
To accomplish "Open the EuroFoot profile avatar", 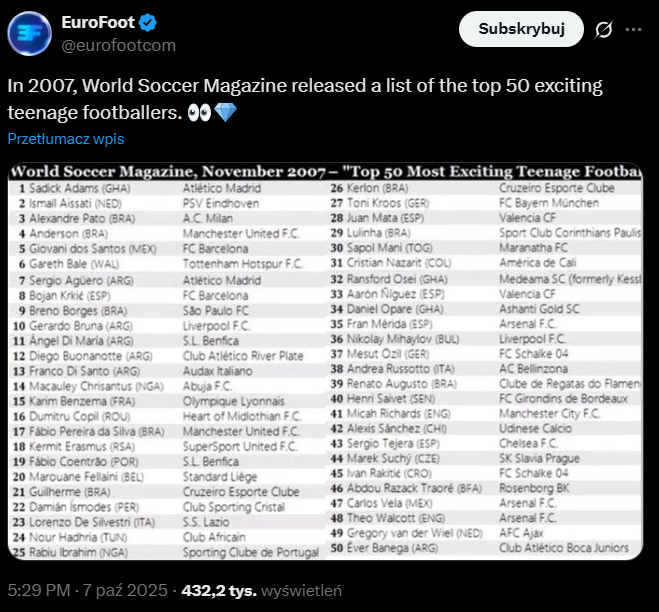I will coord(31,33).
